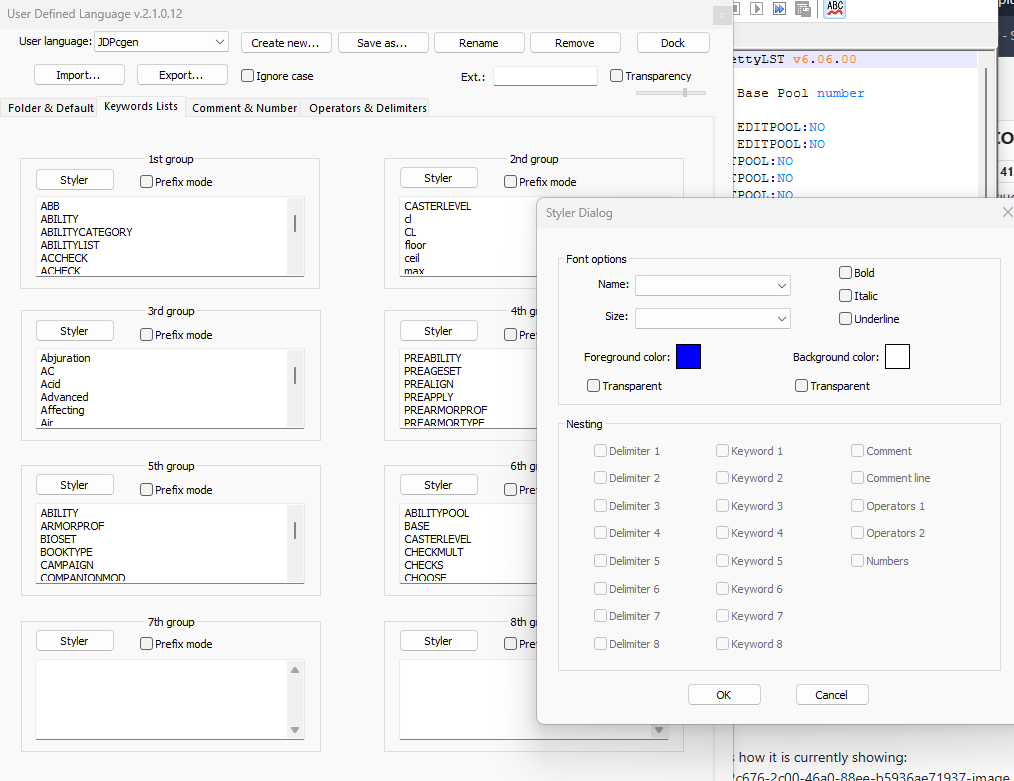Enable Prefix mode for the 1st group
This screenshot has width=1014, height=781.
click(147, 182)
